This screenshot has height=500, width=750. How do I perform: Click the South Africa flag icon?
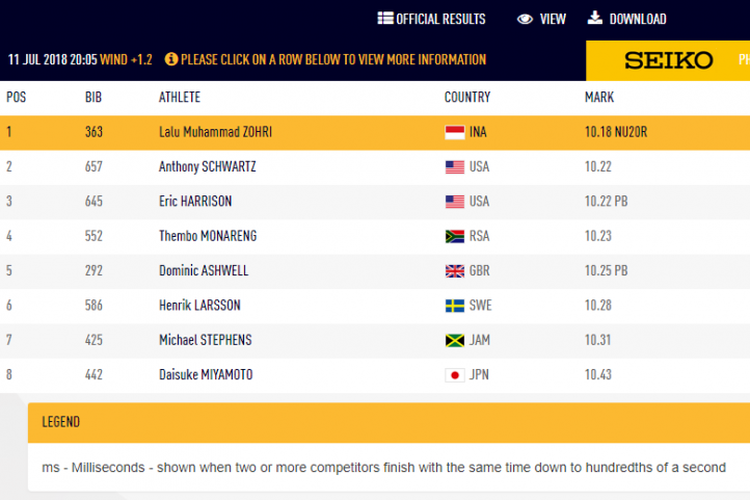[455, 236]
